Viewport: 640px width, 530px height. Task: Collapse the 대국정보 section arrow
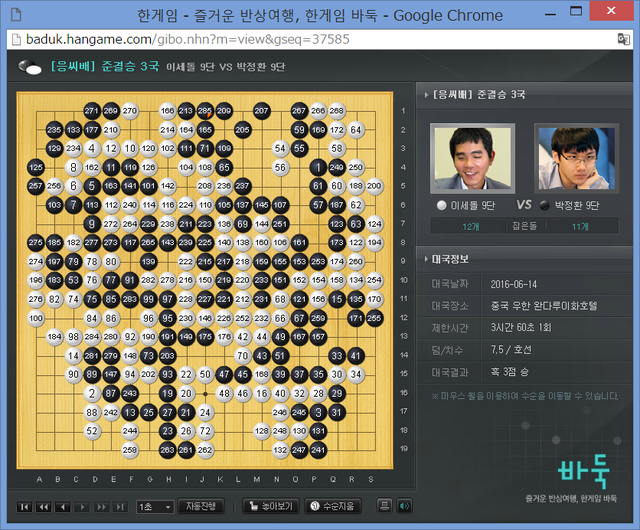click(426, 259)
